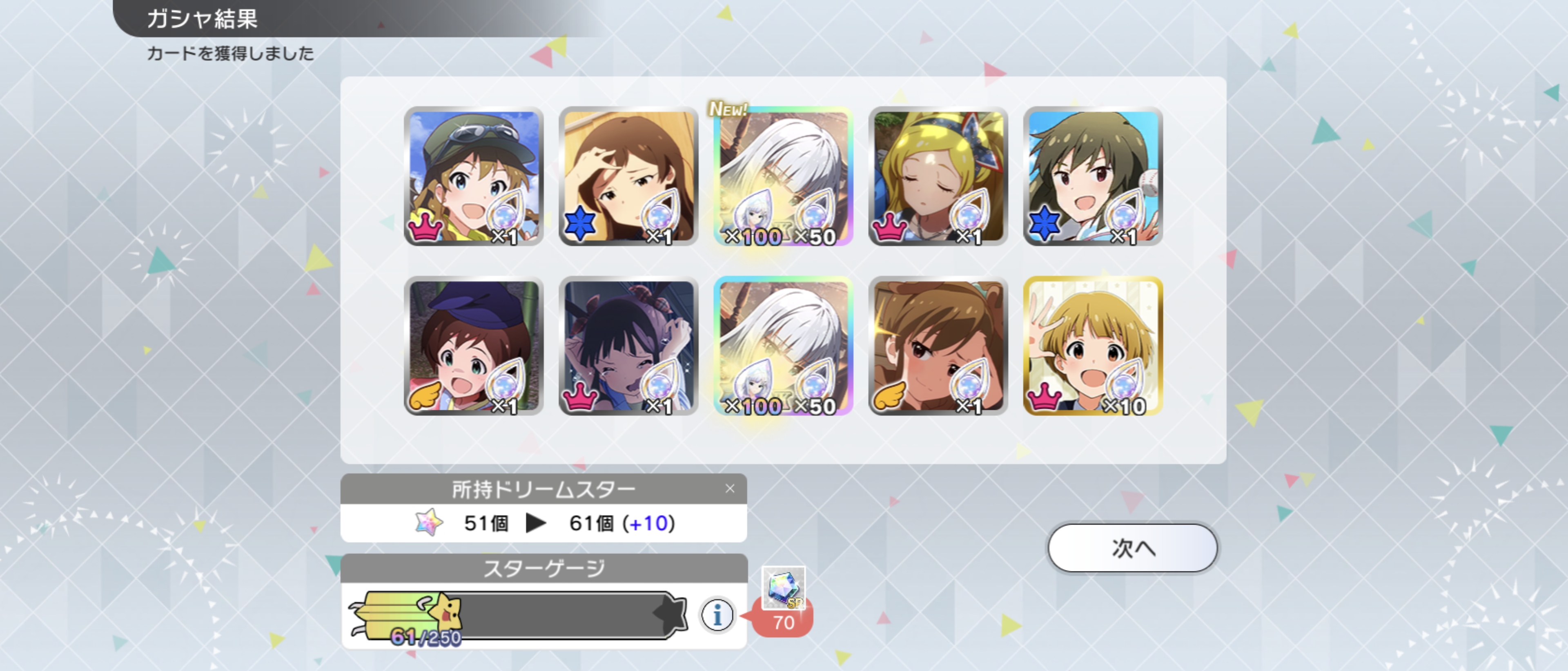Select the purple beret girl card

click(474, 346)
